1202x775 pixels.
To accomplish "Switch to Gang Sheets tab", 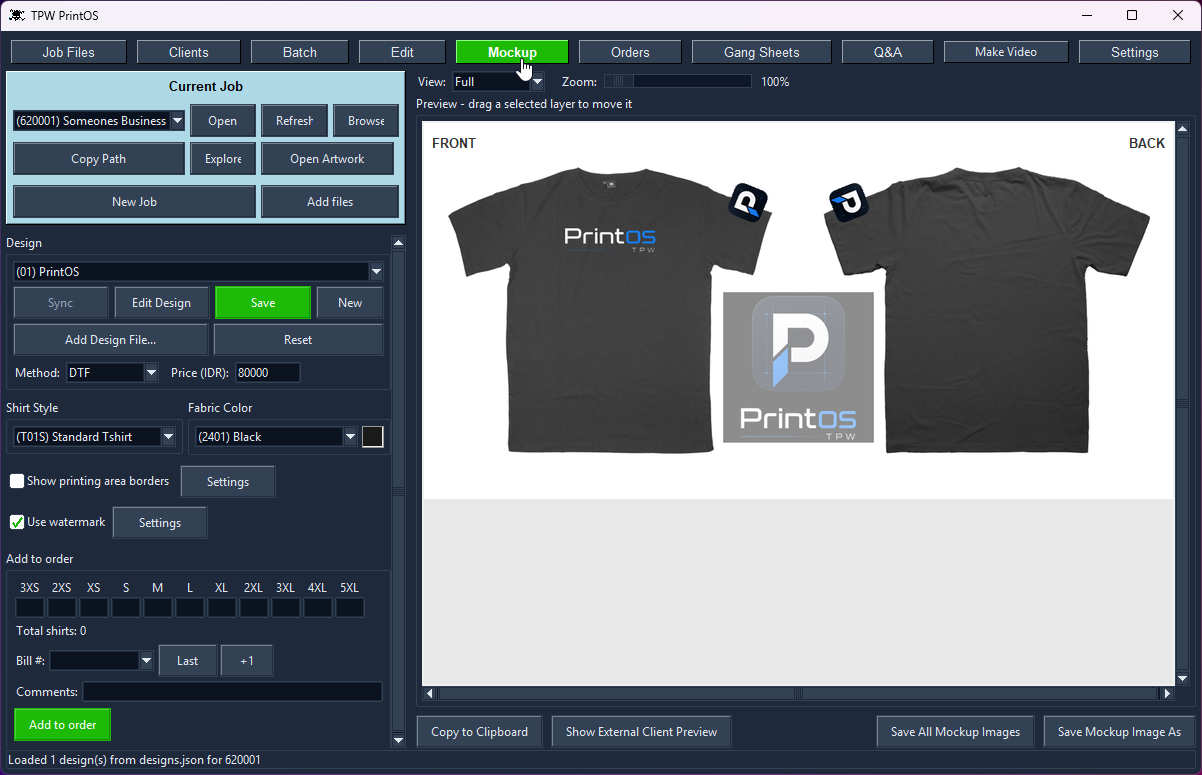I will [x=762, y=52].
